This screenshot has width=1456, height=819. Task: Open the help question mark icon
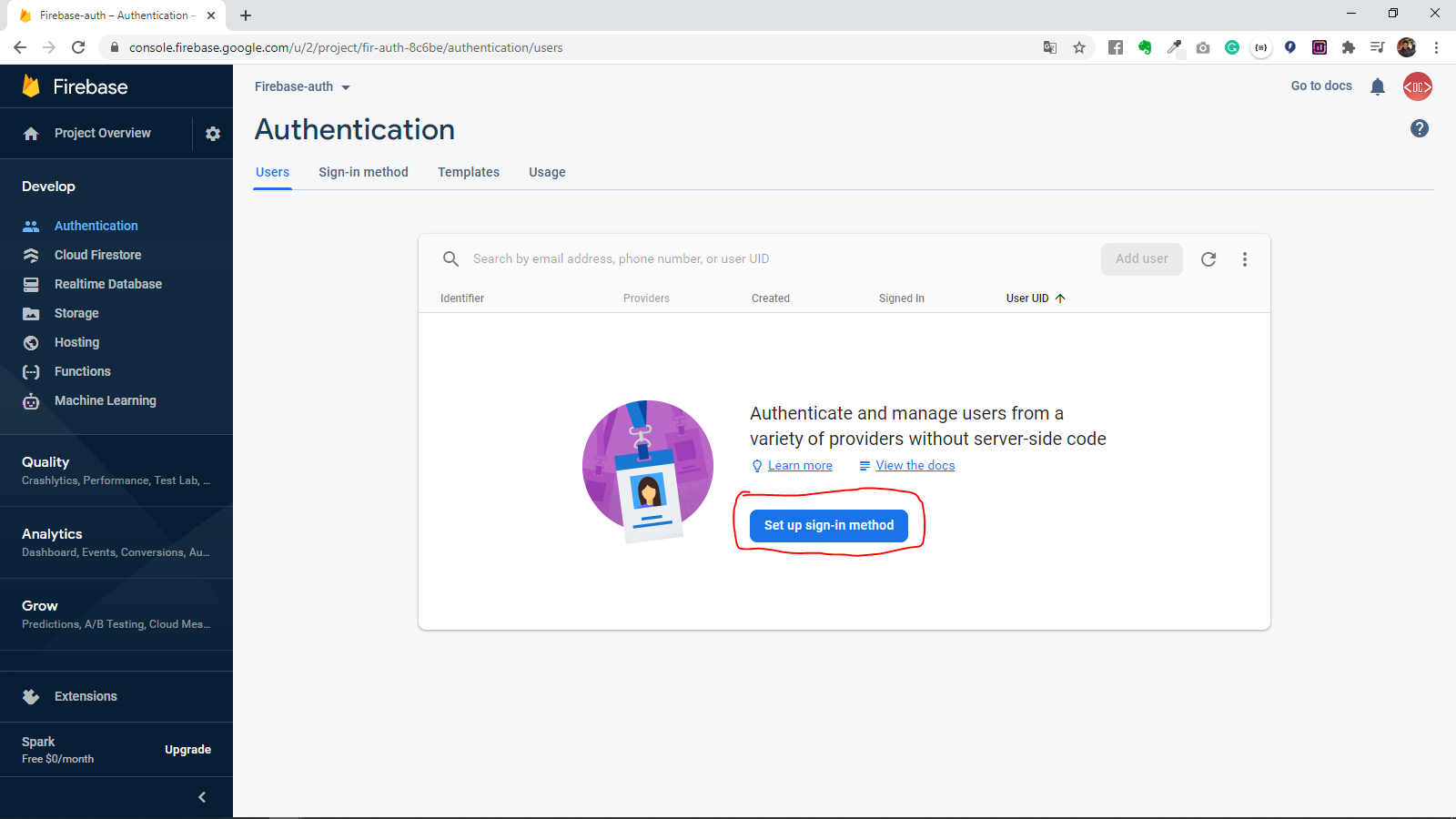pos(1420,128)
